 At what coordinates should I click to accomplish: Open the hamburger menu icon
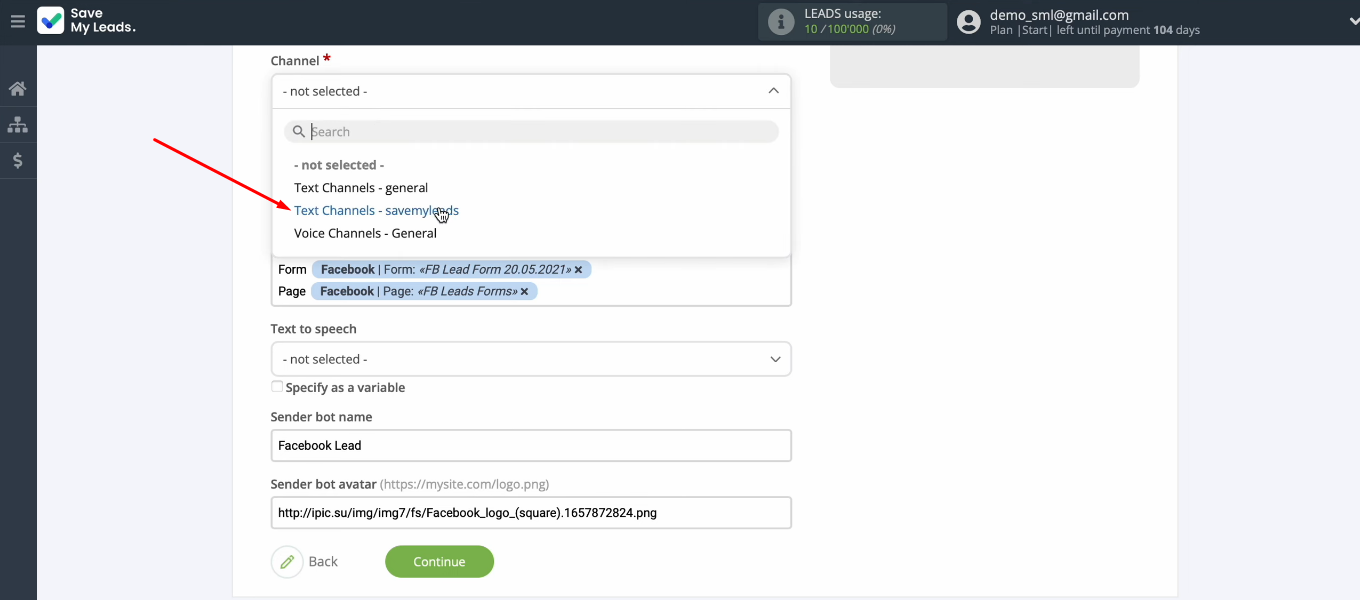tap(17, 21)
